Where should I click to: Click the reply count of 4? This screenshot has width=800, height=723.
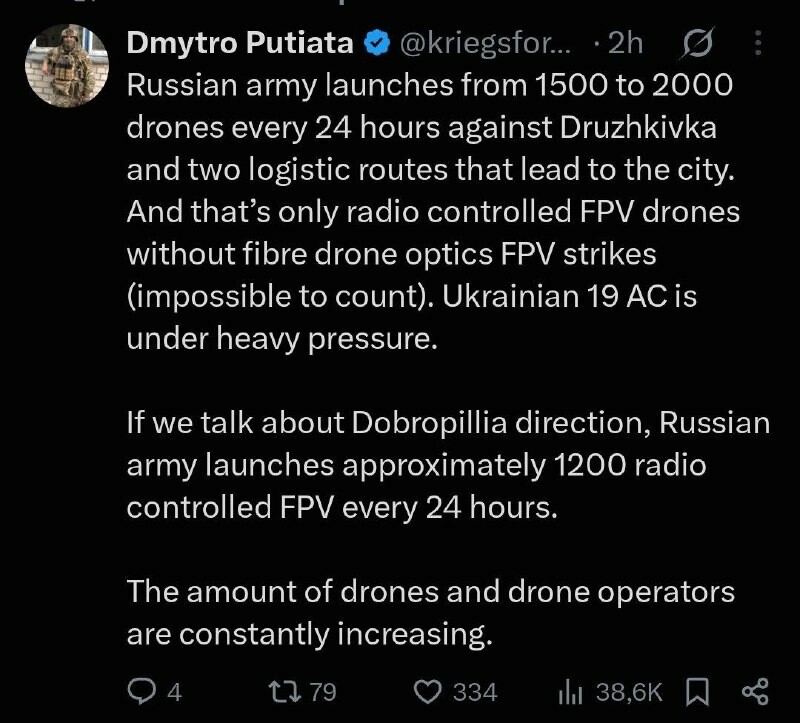[x=174, y=693]
